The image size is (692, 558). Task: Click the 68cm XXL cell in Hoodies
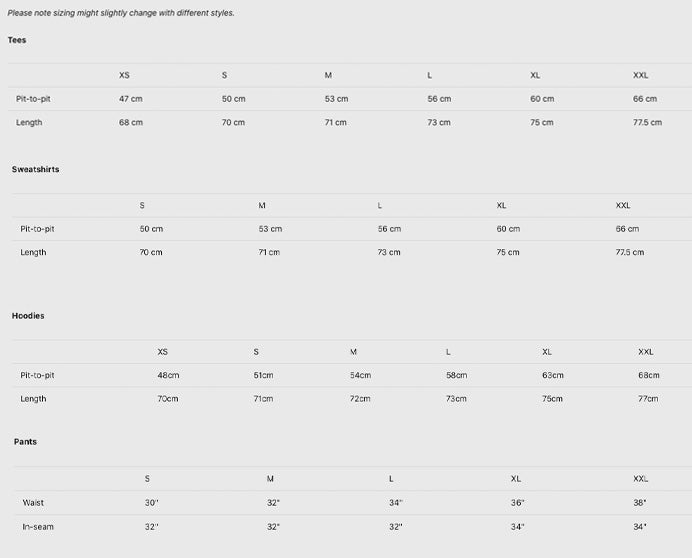point(648,375)
